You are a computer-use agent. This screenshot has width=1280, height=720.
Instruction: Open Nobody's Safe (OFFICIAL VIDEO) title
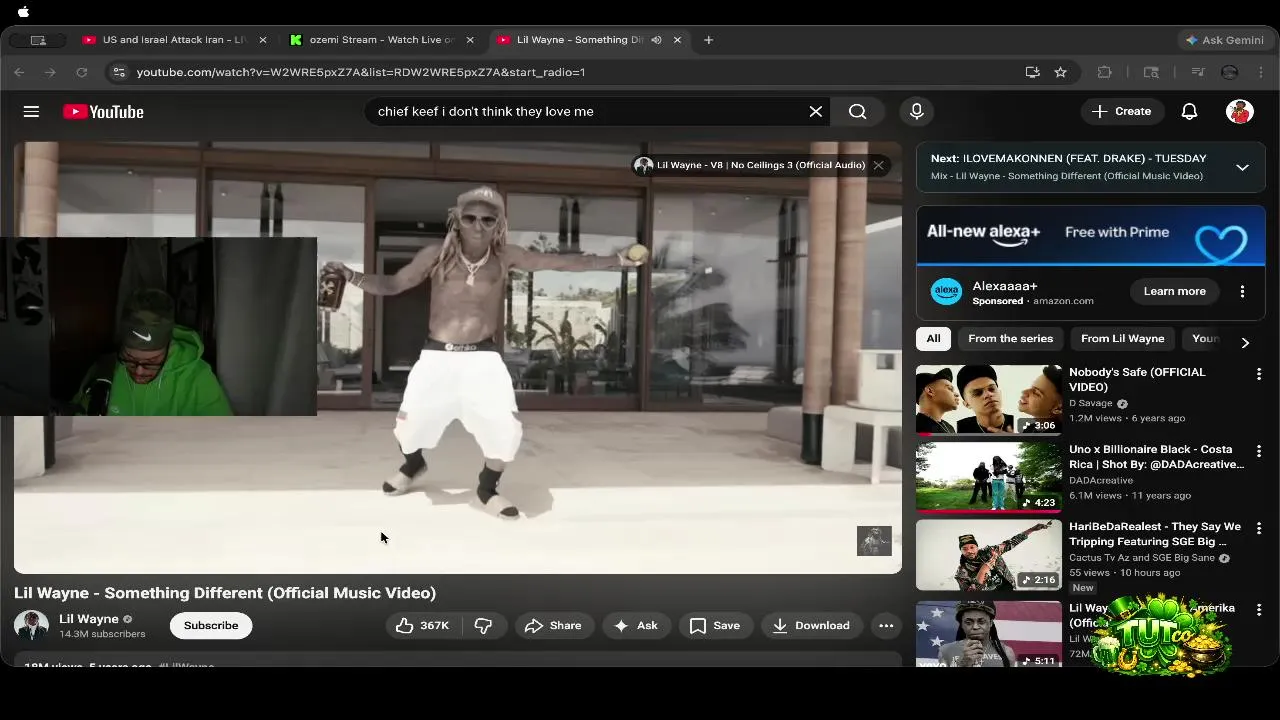coord(1137,379)
